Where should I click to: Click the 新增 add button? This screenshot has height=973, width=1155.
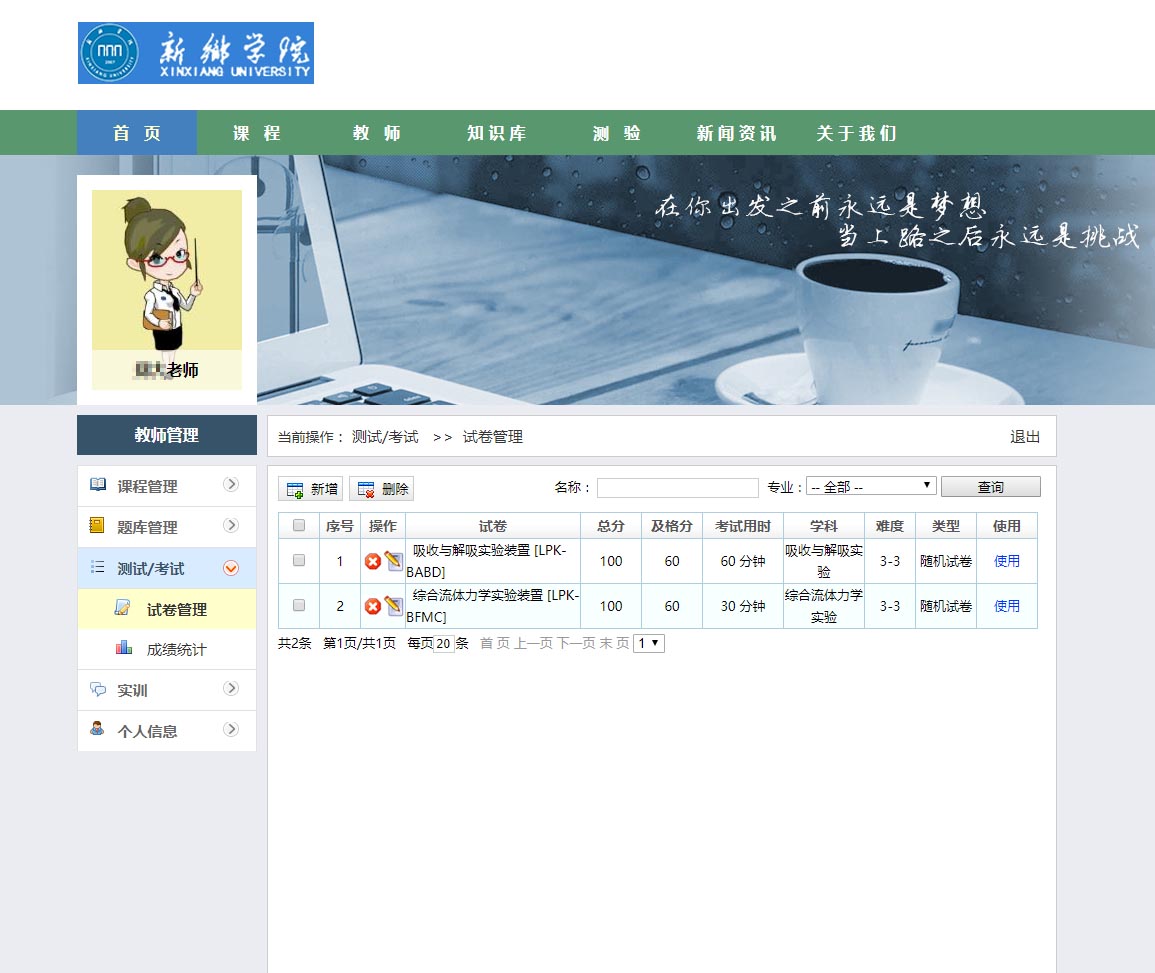311,489
